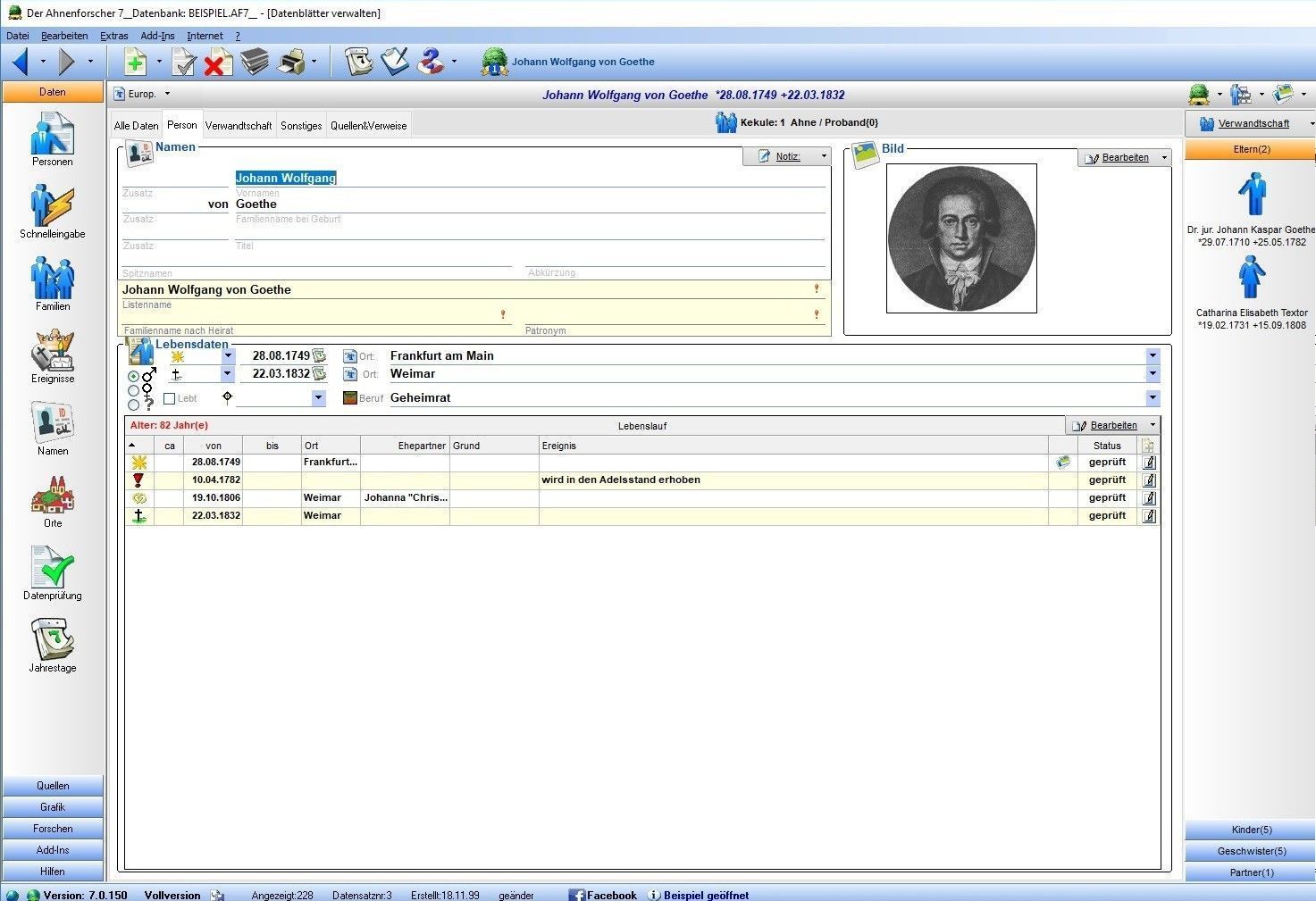Viewport: 1316px width, 901px height.
Task: Click the Familien sidebar icon
Action: [52, 281]
